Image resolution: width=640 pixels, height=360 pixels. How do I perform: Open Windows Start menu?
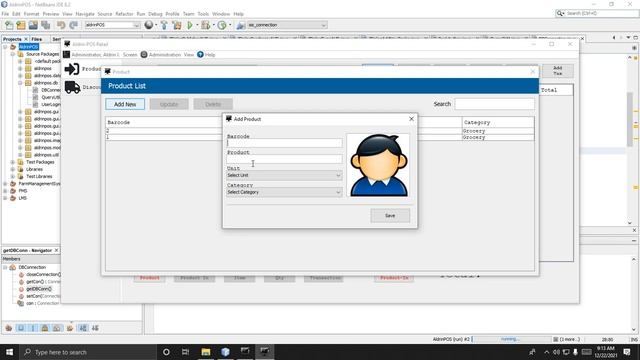point(9,352)
